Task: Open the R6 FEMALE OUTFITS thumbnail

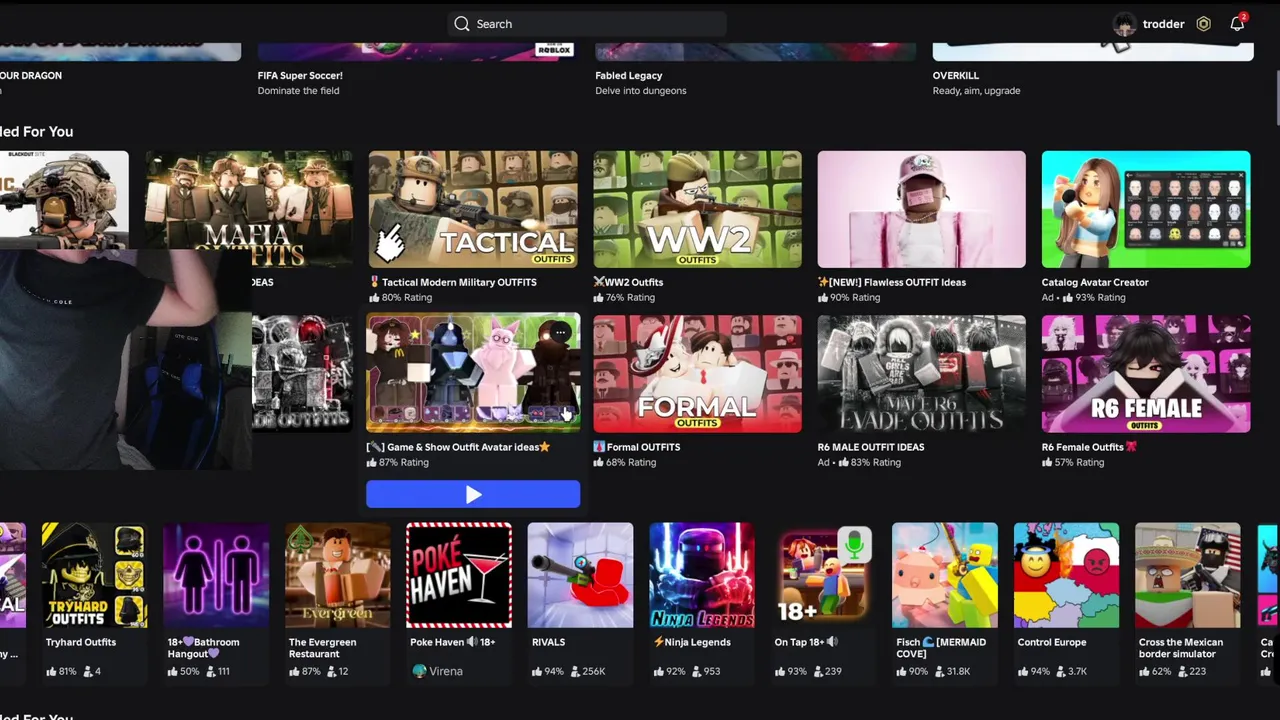Action: pyautogui.click(x=1146, y=374)
